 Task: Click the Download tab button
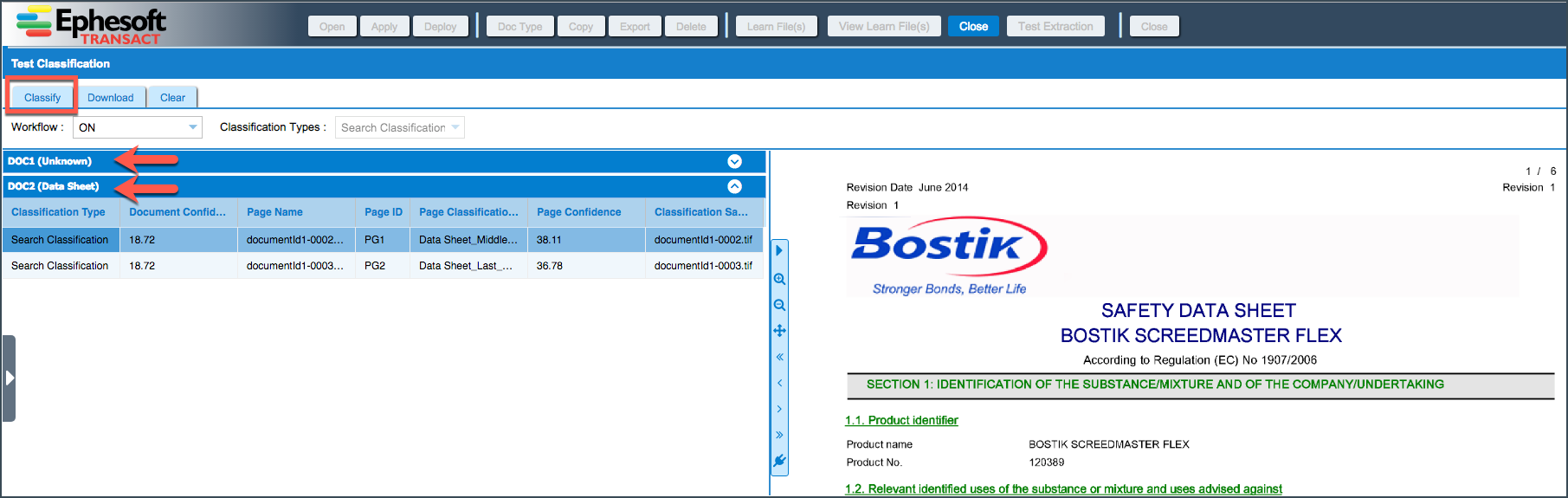pyautogui.click(x=110, y=97)
